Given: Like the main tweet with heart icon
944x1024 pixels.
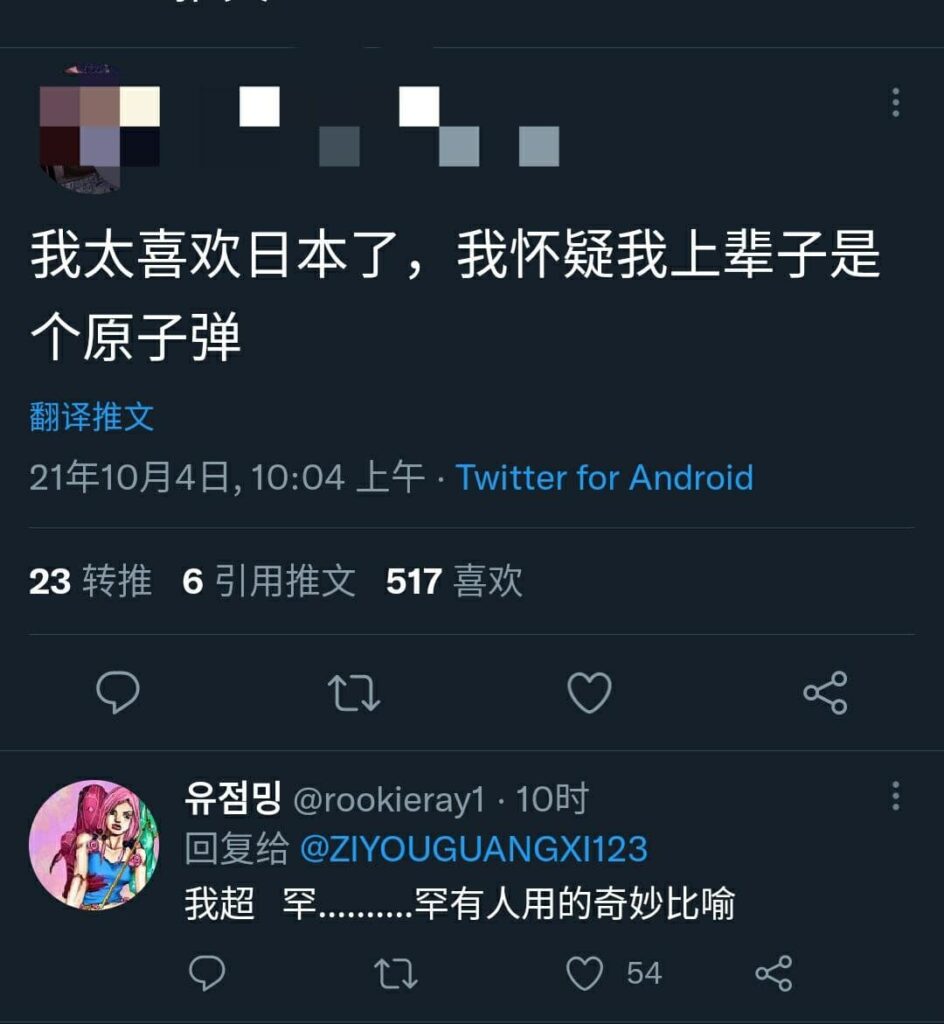Looking at the screenshot, I should tap(590, 692).
